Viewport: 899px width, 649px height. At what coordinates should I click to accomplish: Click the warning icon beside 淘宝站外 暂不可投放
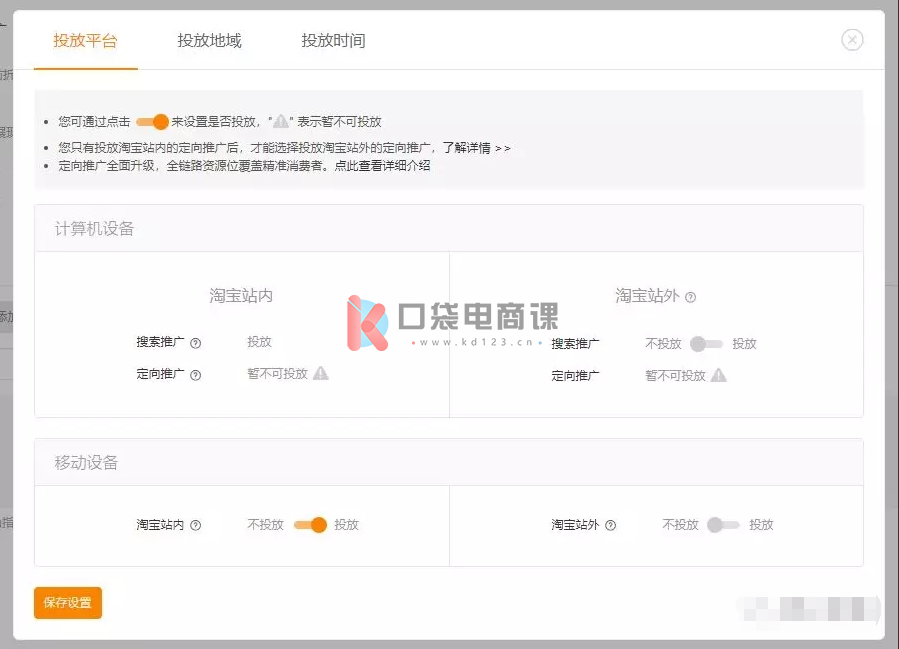coord(718,376)
